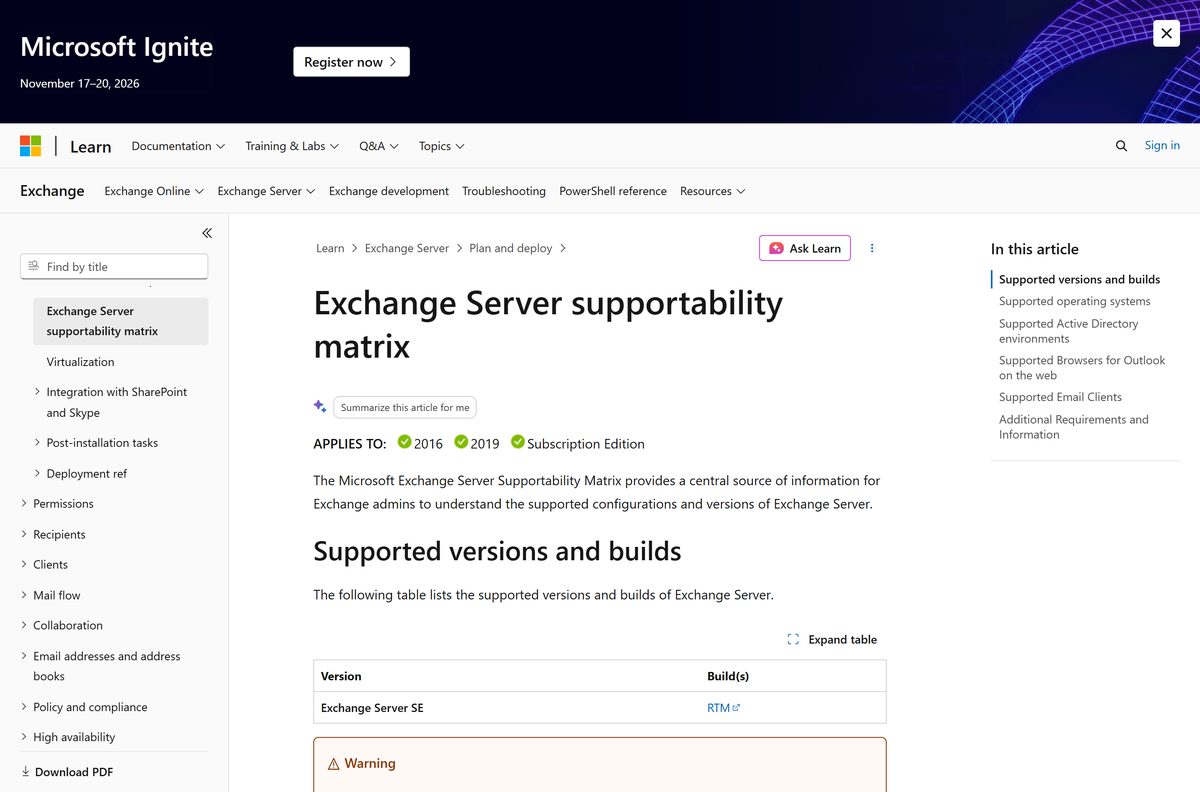Click the Exchange Server breadcrumb

tap(407, 248)
